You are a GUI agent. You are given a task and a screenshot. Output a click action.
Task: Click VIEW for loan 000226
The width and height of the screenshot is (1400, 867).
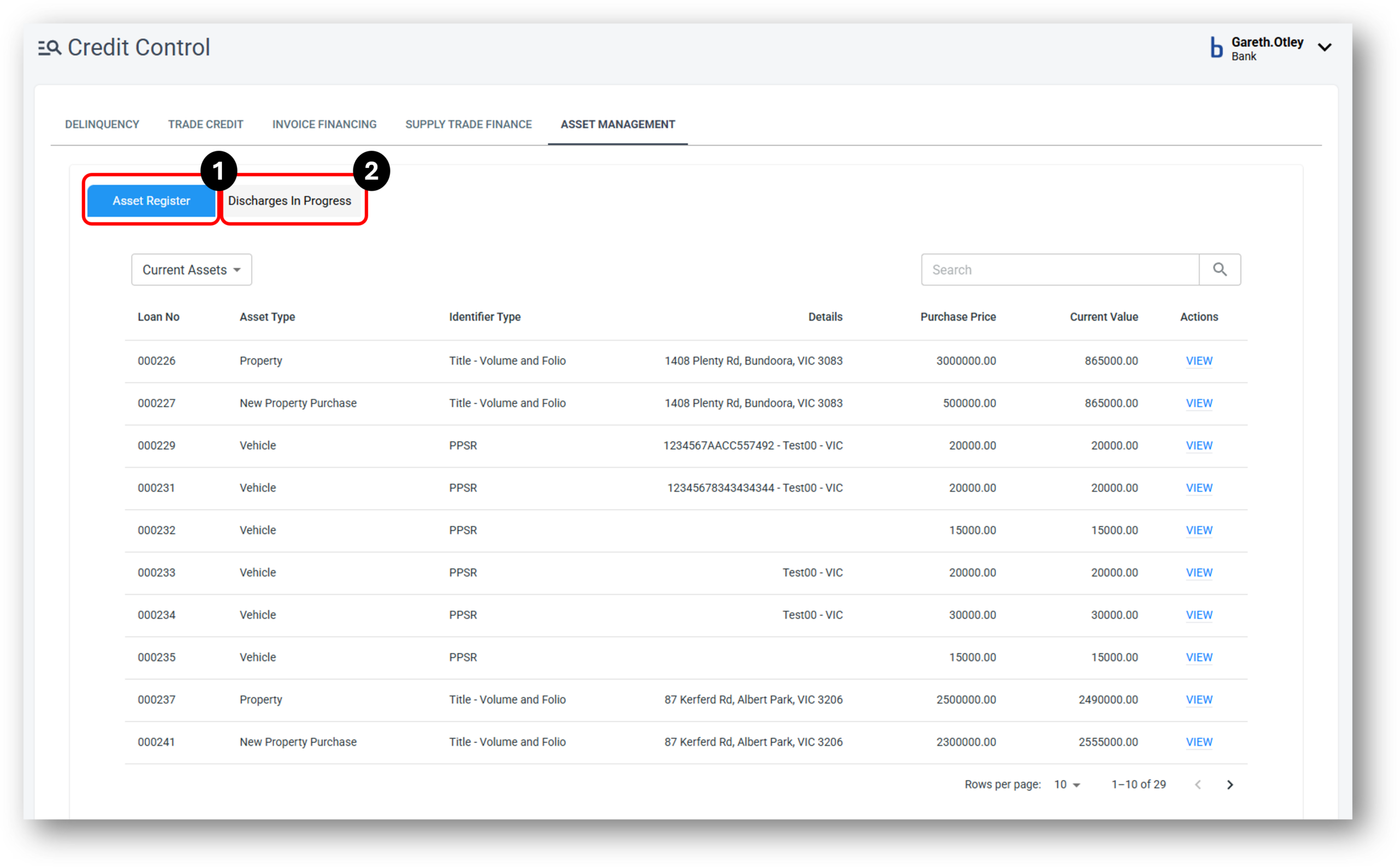click(x=1199, y=361)
